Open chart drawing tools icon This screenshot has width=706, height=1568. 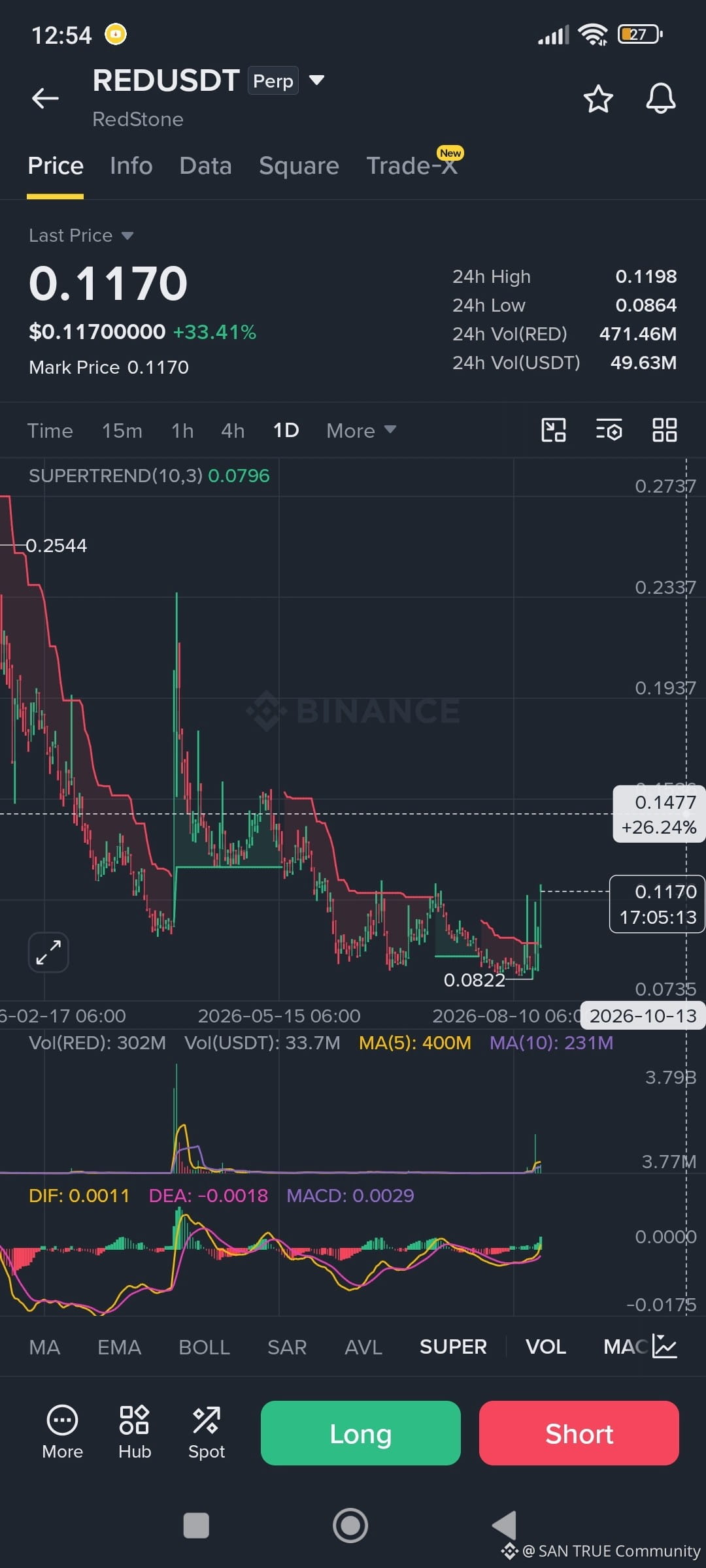pyautogui.click(x=554, y=430)
